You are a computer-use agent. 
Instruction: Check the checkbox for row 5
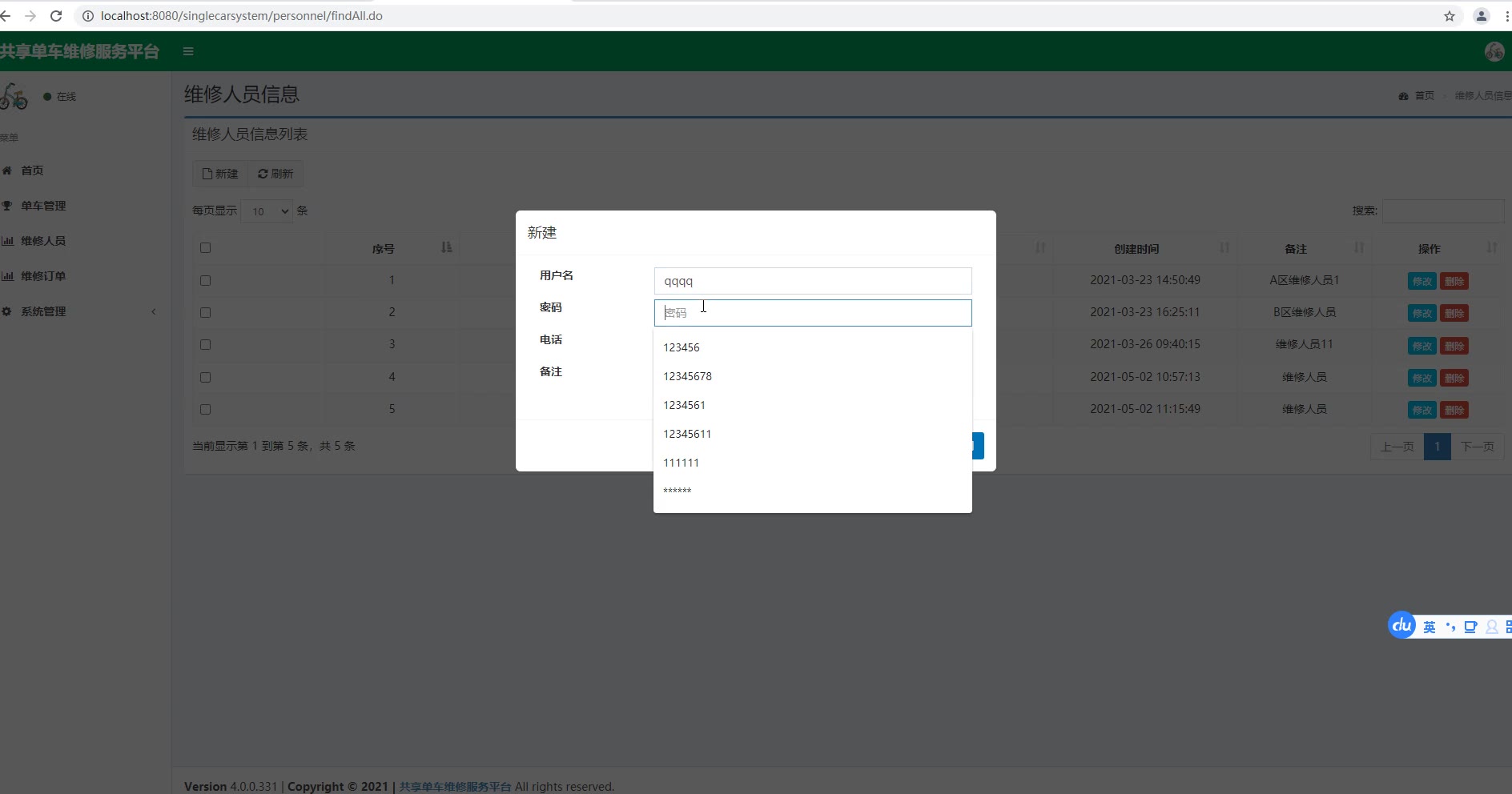[x=205, y=410]
